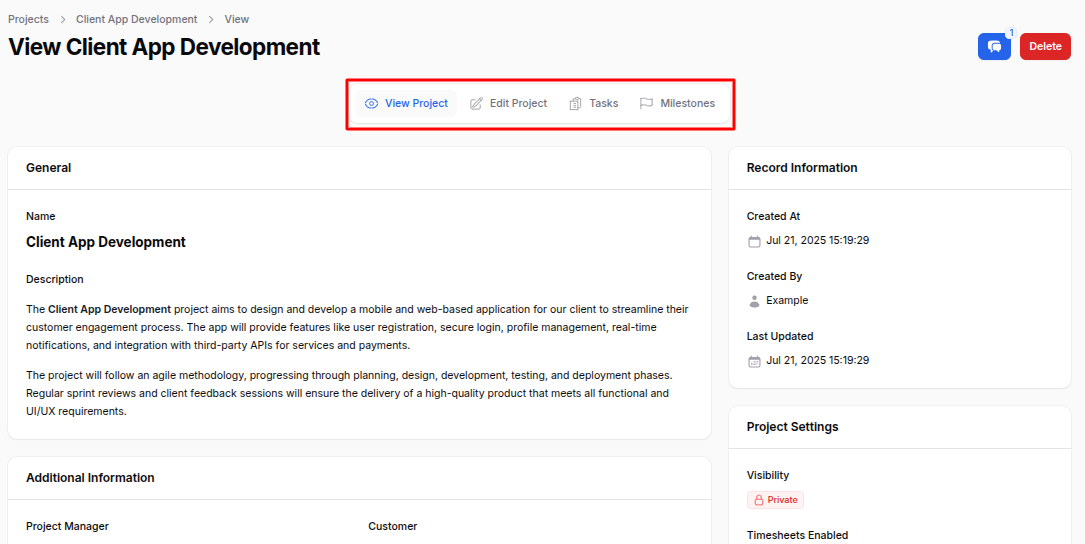Open the chat messages icon button
The image size is (1085, 544).
coord(994,47)
